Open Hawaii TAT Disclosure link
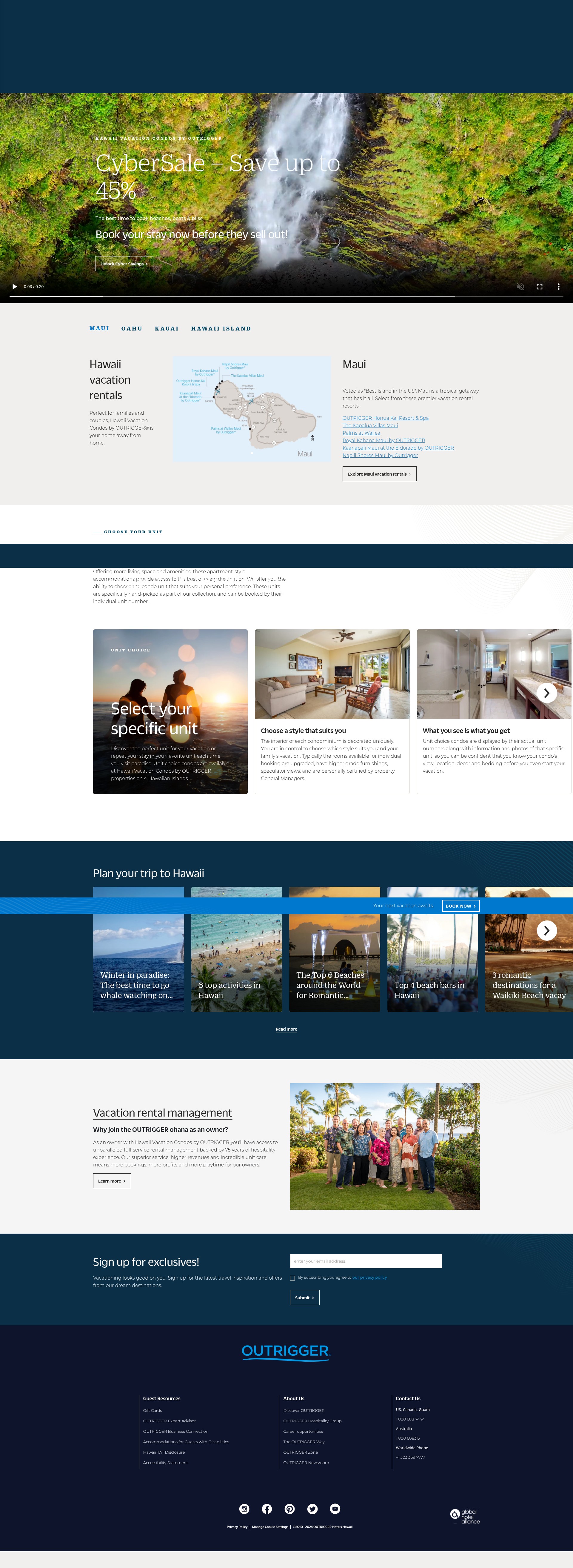Screen dimensions: 573x1568 (164, 1452)
